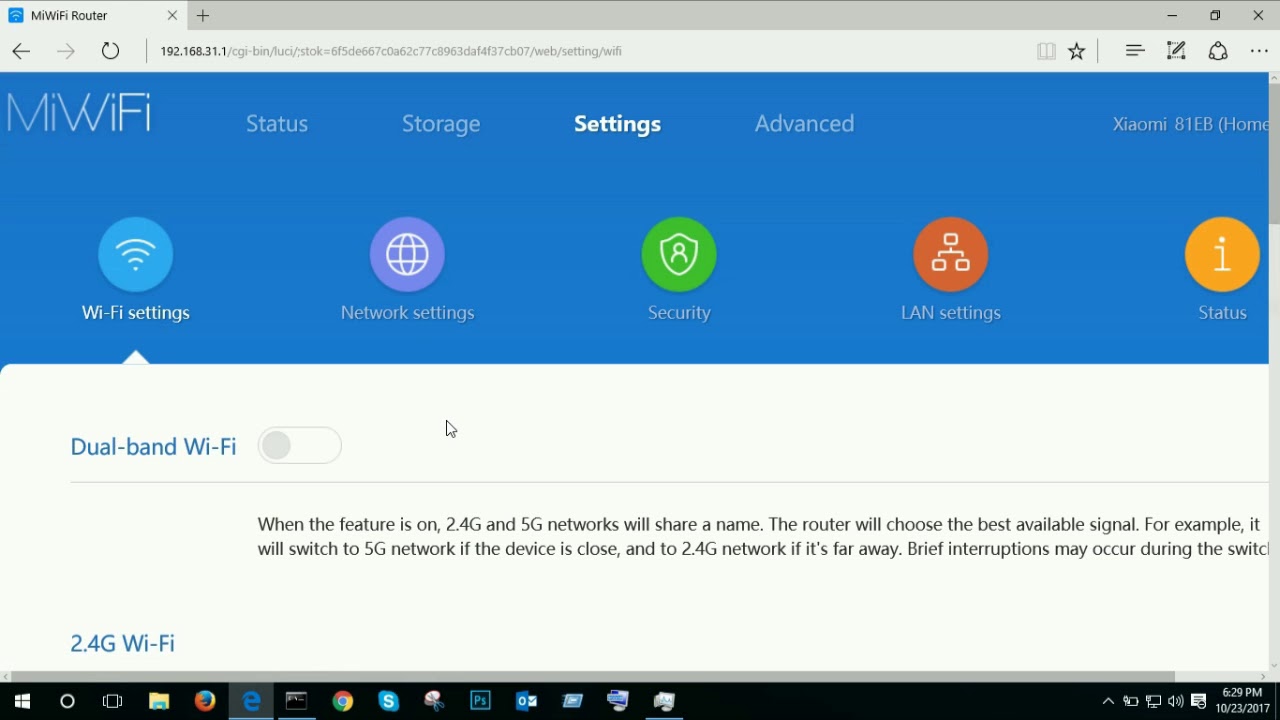Open the Action Center notifications
1280x720 pixels.
[x=1199, y=701]
